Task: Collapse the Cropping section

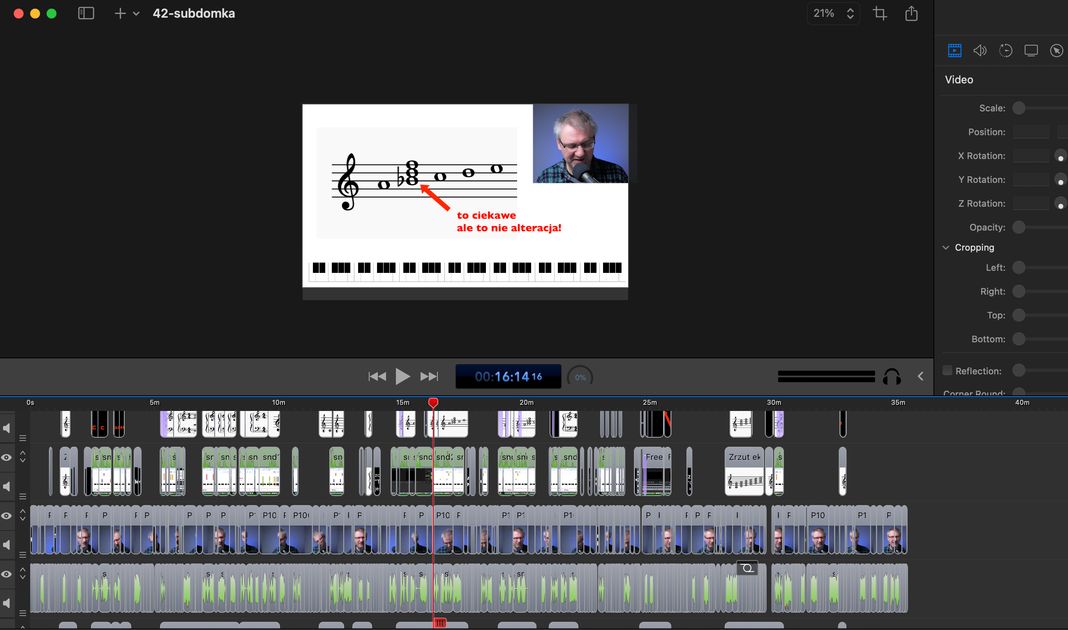Action: [946, 248]
